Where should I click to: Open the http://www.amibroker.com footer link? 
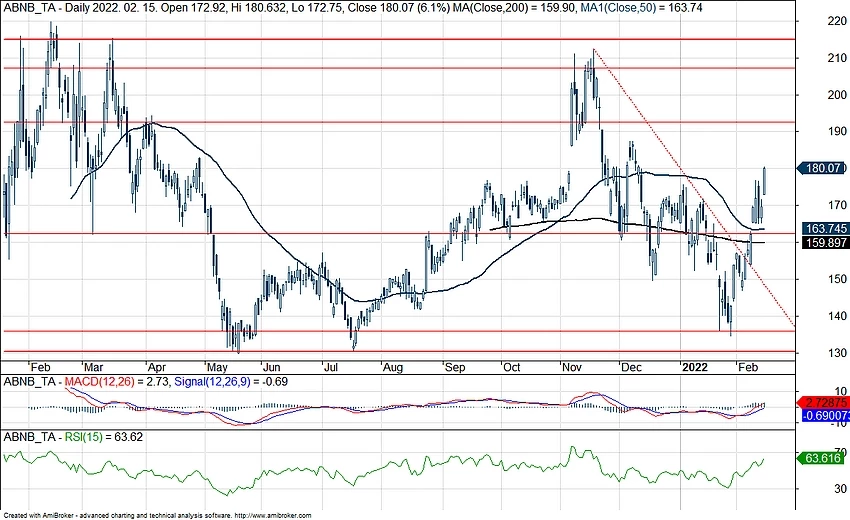(273, 516)
